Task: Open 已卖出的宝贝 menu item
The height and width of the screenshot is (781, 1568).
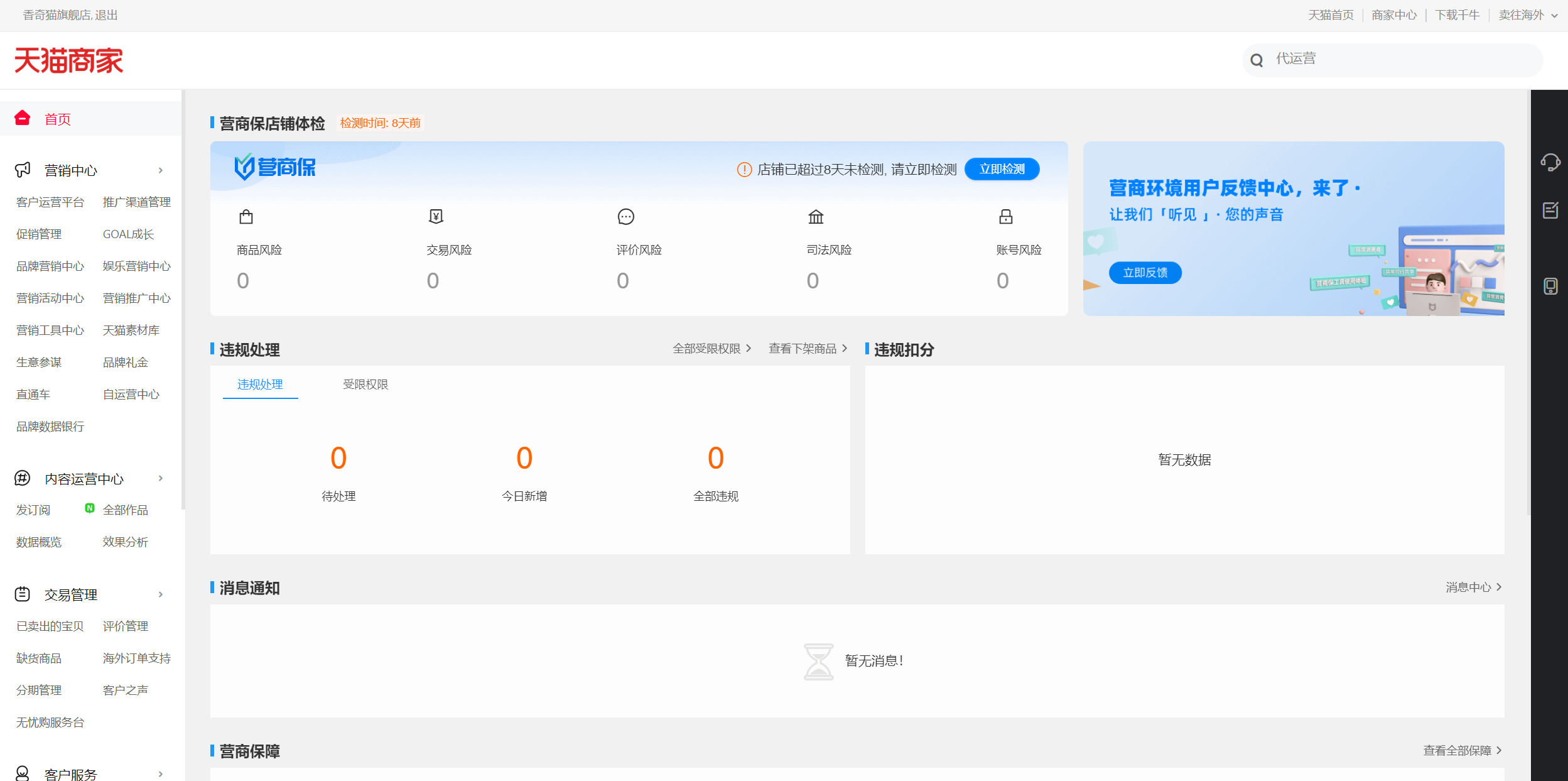Action: [x=50, y=626]
